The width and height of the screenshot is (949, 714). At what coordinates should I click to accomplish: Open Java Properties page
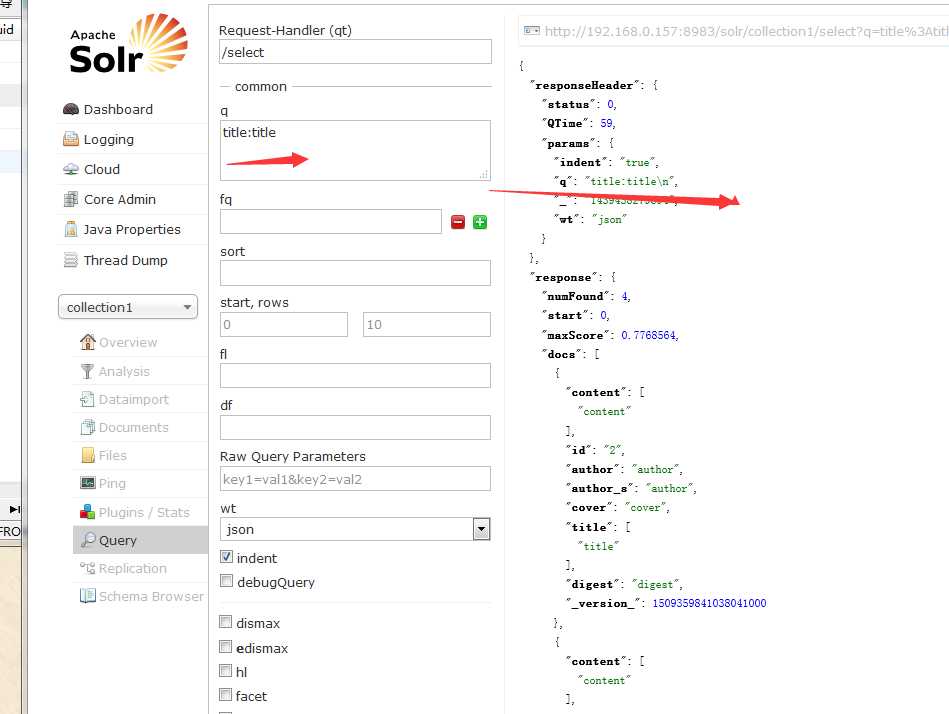tap(132, 229)
